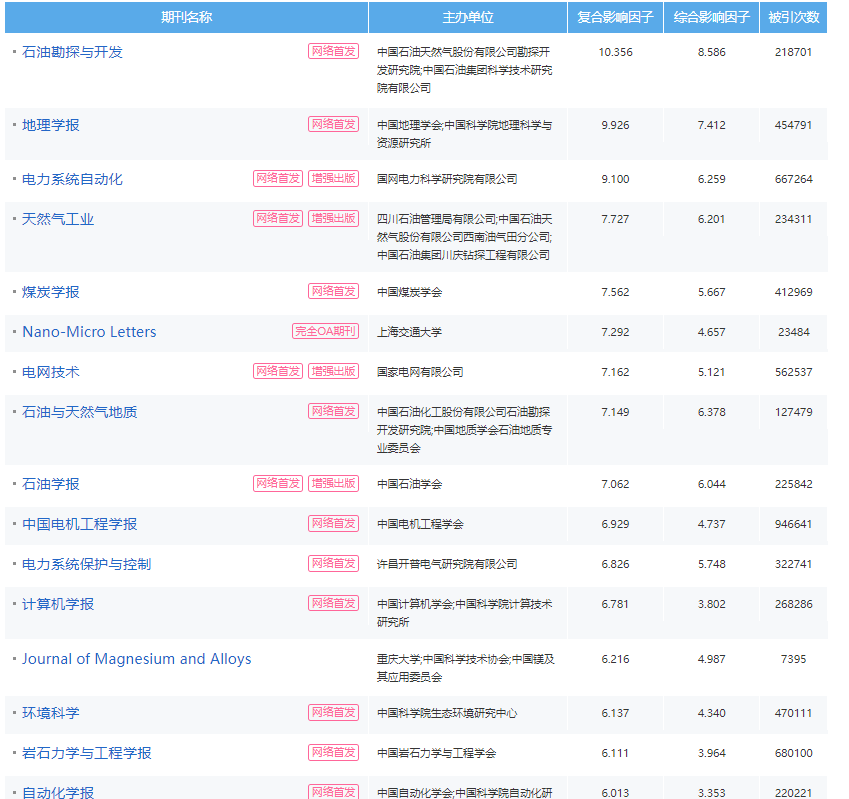Open journal 石油勘探与开发
849x799 pixels.
coord(72,52)
